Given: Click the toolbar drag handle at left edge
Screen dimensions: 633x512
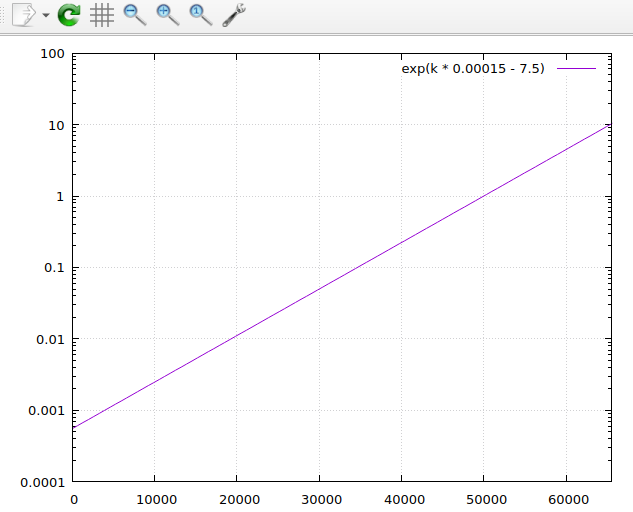Looking at the screenshot, I should tap(4, 15).
